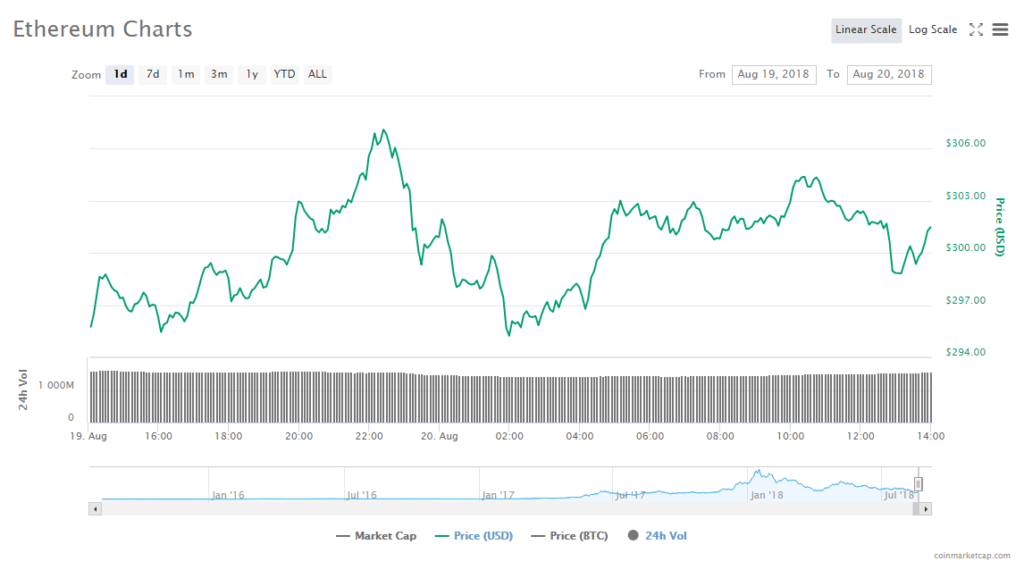
Task: Click the navigator range handle
Action: pos(918,485)
